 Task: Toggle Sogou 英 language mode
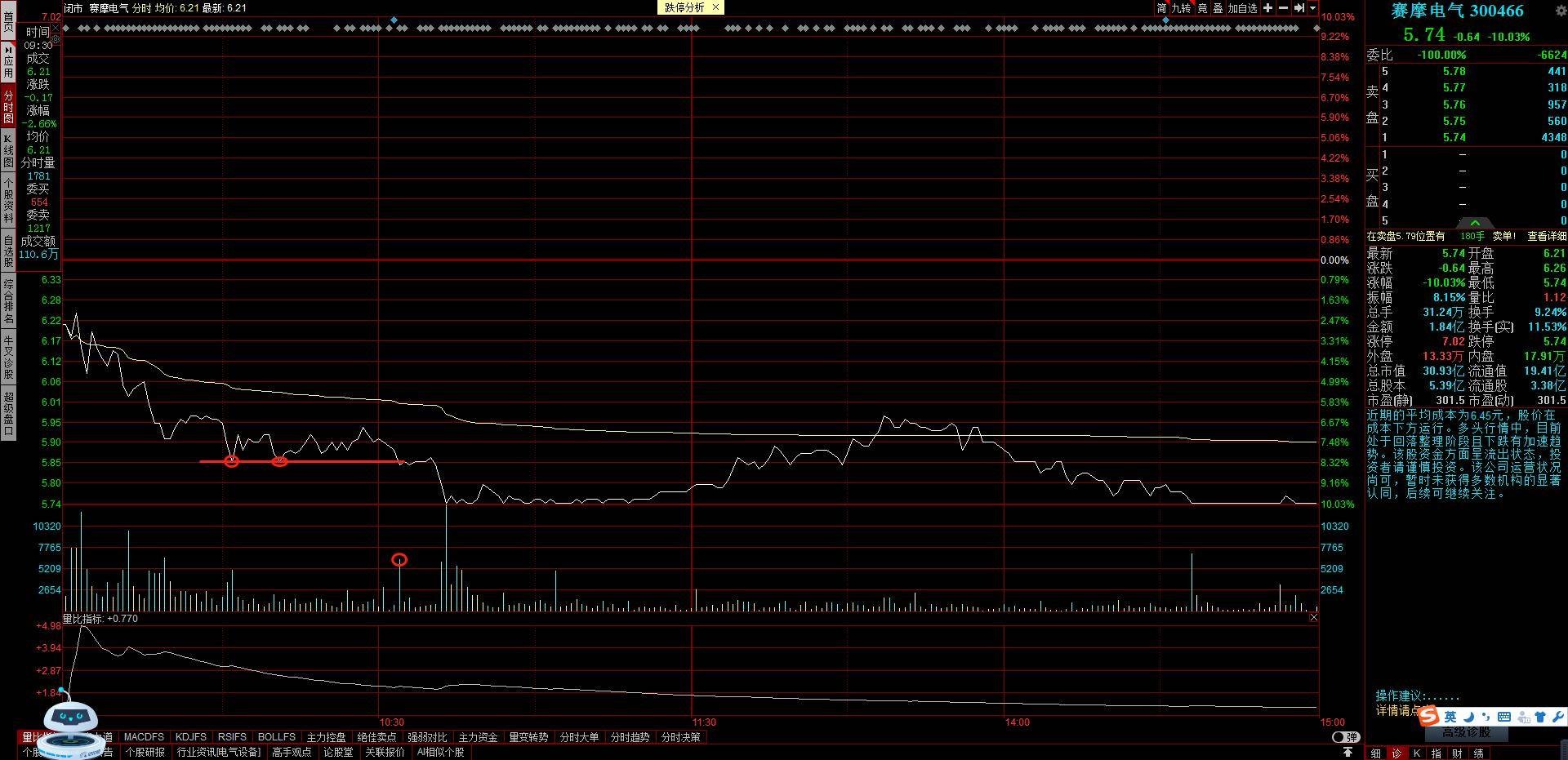[1450, 717]
